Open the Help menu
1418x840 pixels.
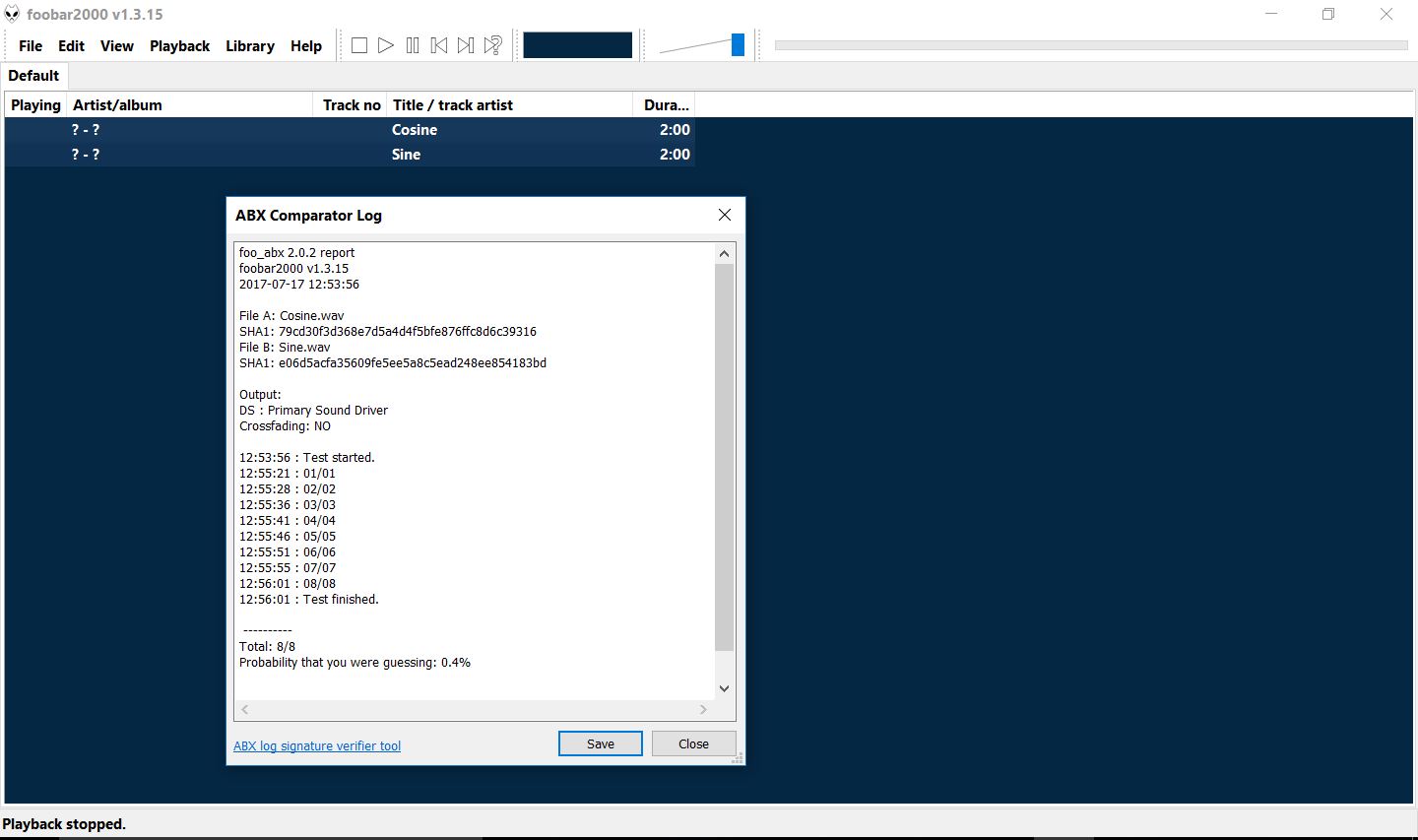306,46
